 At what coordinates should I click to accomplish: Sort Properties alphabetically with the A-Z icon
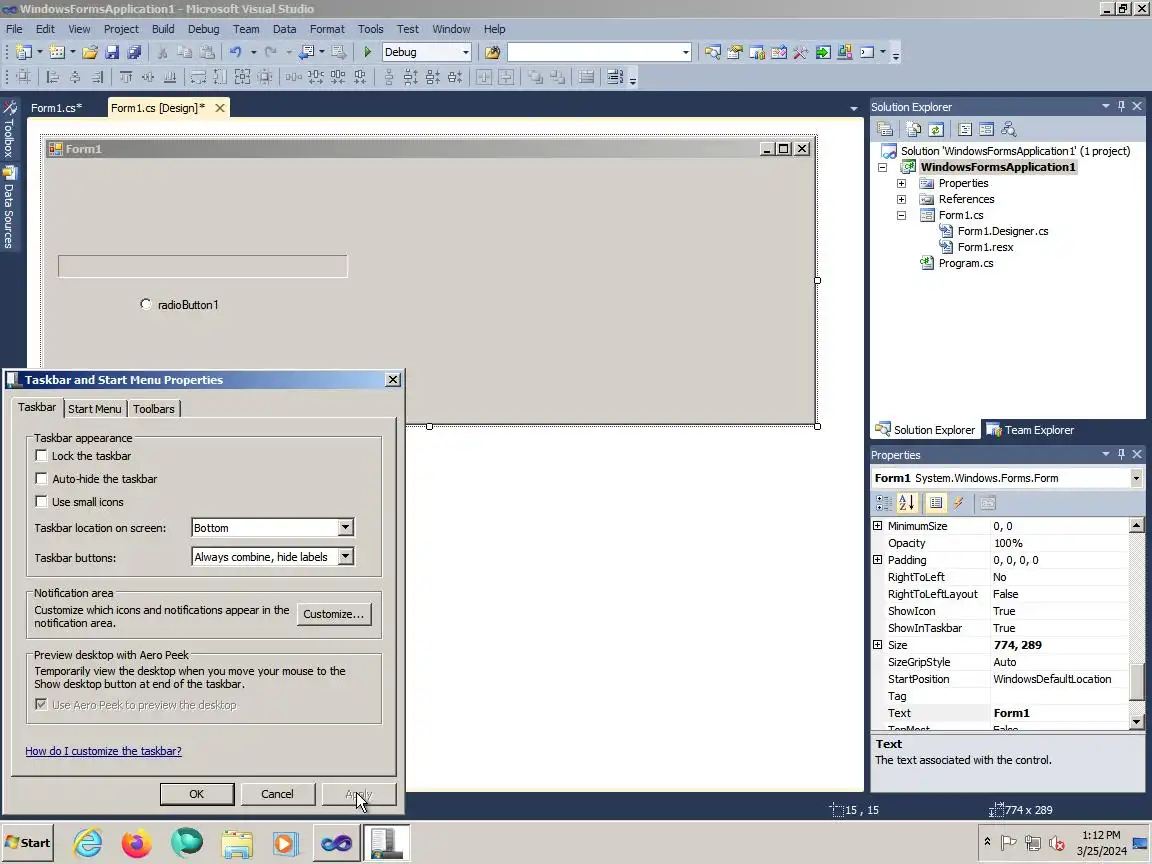point(907,503)
